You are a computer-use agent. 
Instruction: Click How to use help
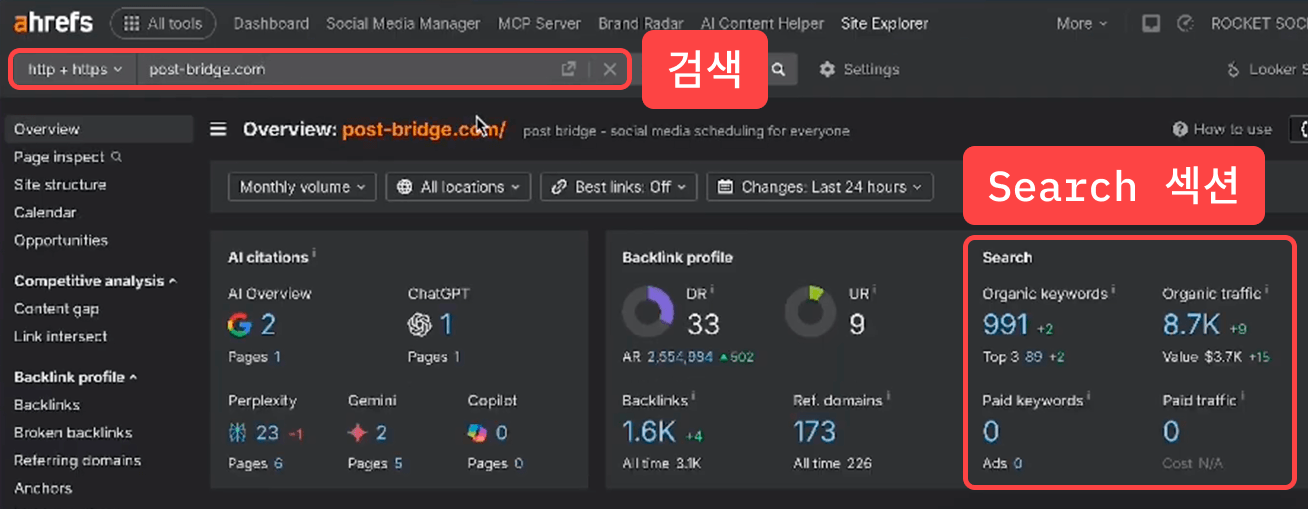1222,129
